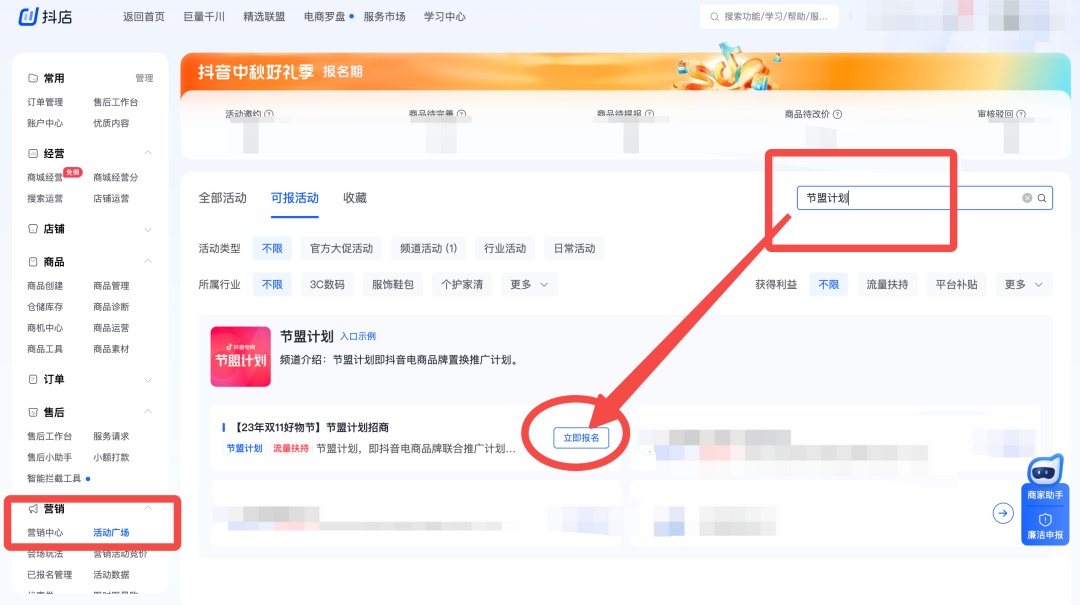Click the 售后 section icon in sidebar
Screen dimensions: 1080x605
[32, 412]
